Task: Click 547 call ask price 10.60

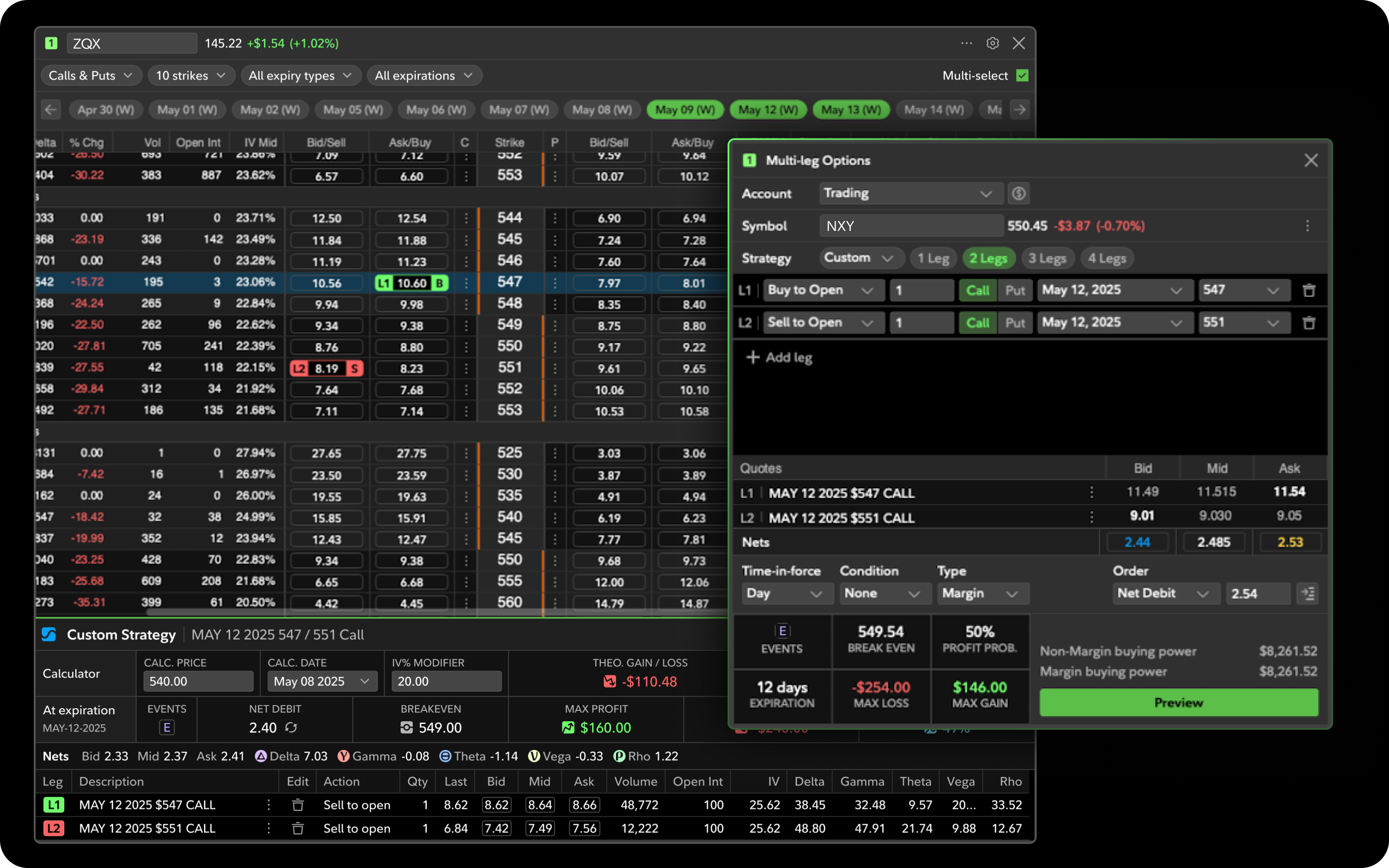Action: pyautogui.click(x=411, y=283)
